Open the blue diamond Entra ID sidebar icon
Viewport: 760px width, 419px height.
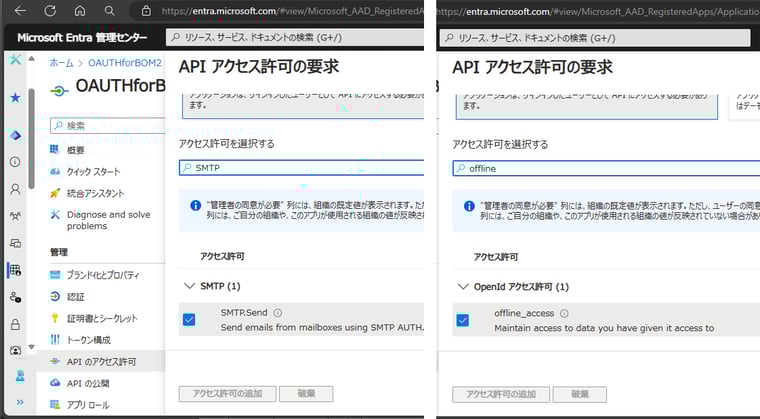[x=16, y=135]
